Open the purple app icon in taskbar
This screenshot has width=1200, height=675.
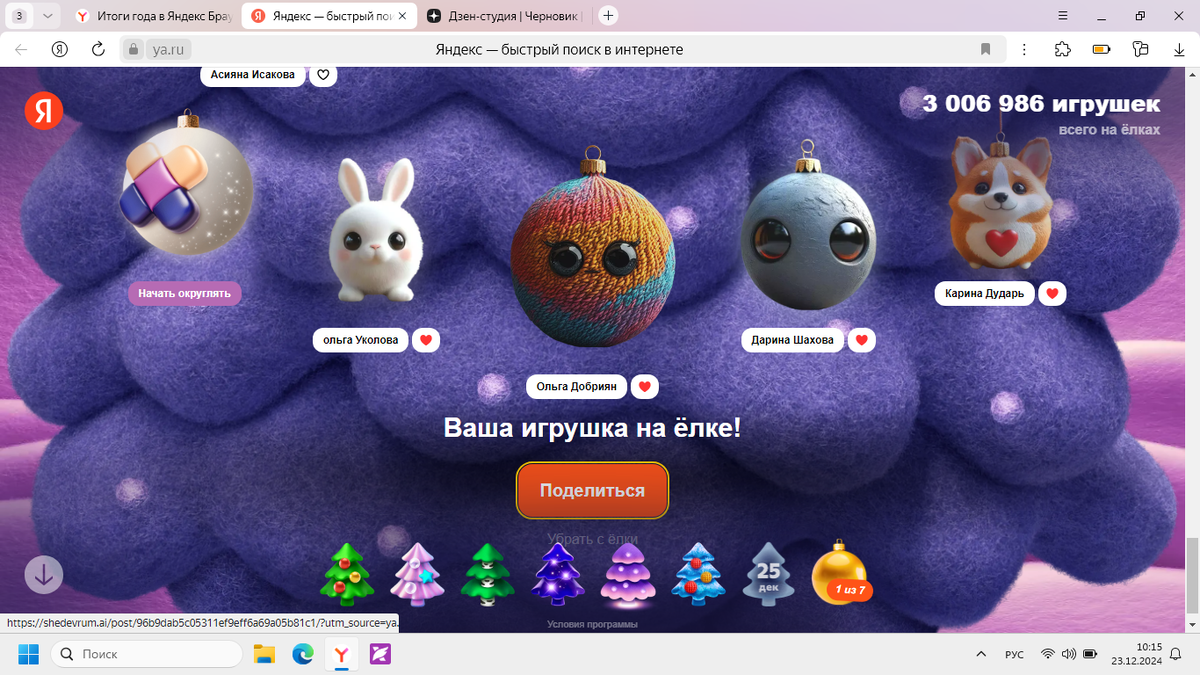point(380,654)
